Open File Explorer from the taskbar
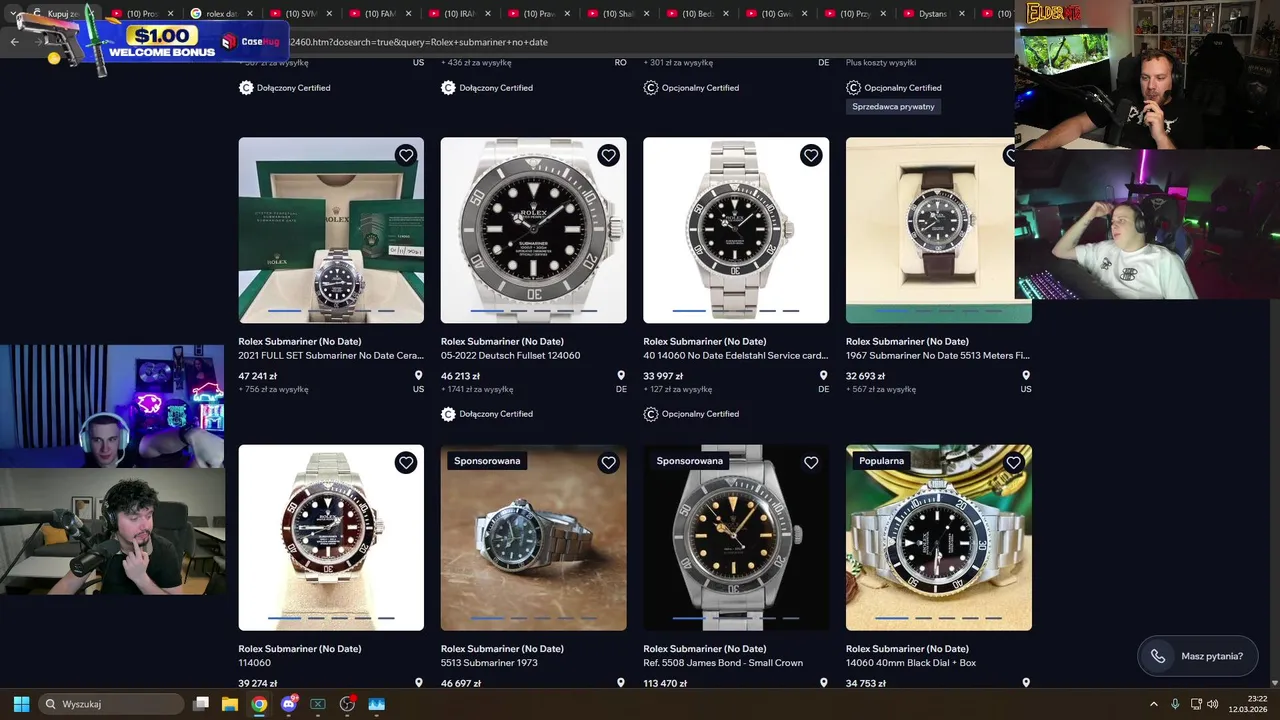Image resolution: width=1280 pixels, height=720 pixels. coord(230,704)
